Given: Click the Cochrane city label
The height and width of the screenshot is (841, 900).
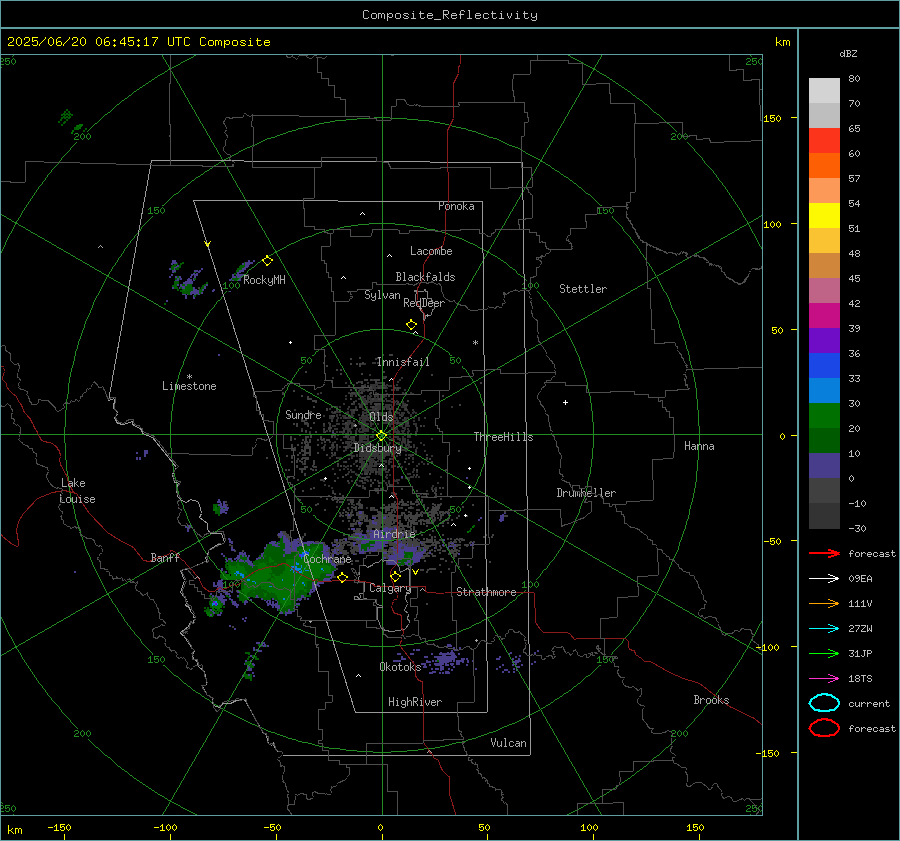Looking at the screenshot, I should coord(327,559).
